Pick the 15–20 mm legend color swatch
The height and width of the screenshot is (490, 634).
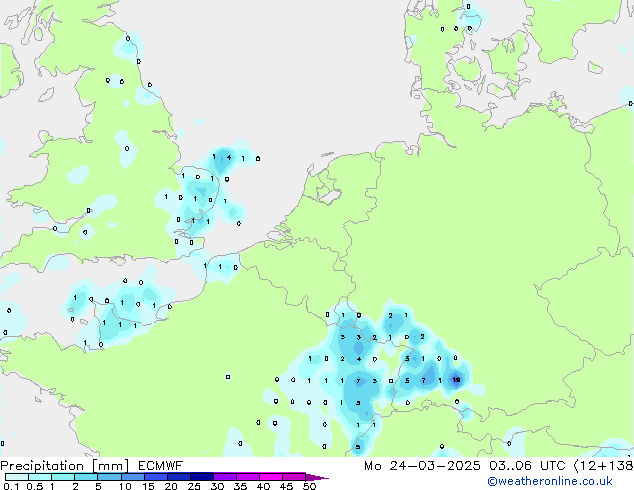pos(156,477)
